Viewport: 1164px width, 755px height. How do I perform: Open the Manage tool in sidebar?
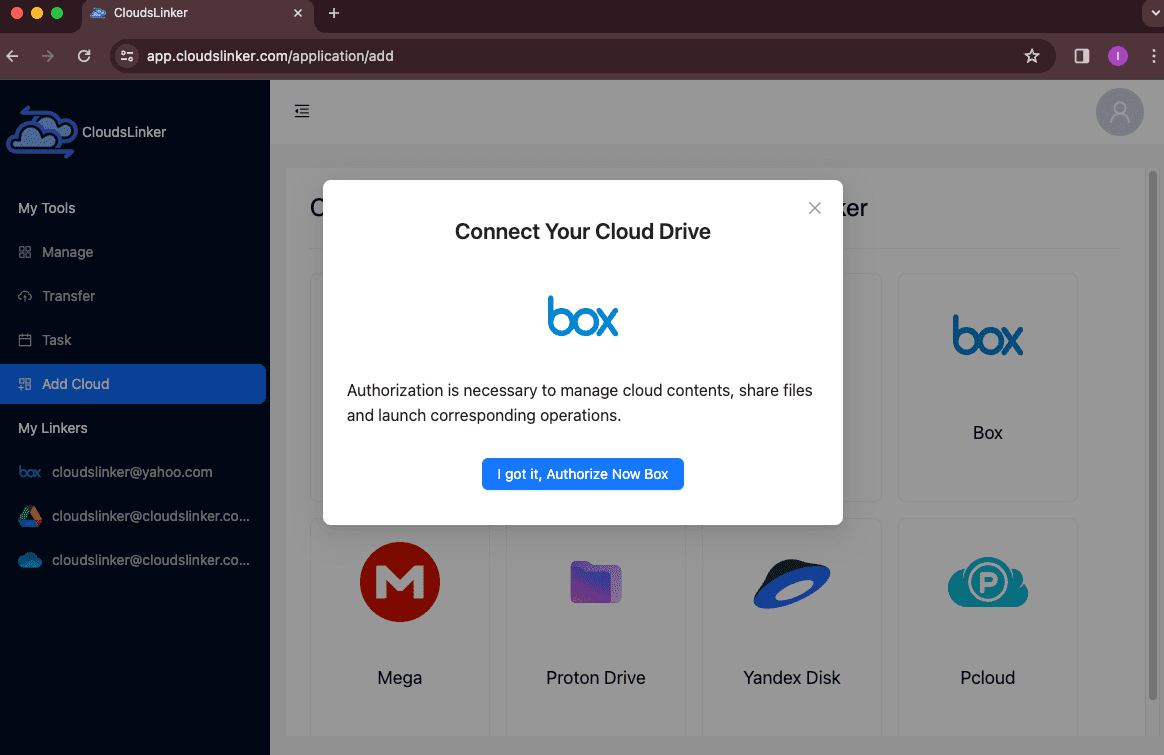click(x=133, y=252)
